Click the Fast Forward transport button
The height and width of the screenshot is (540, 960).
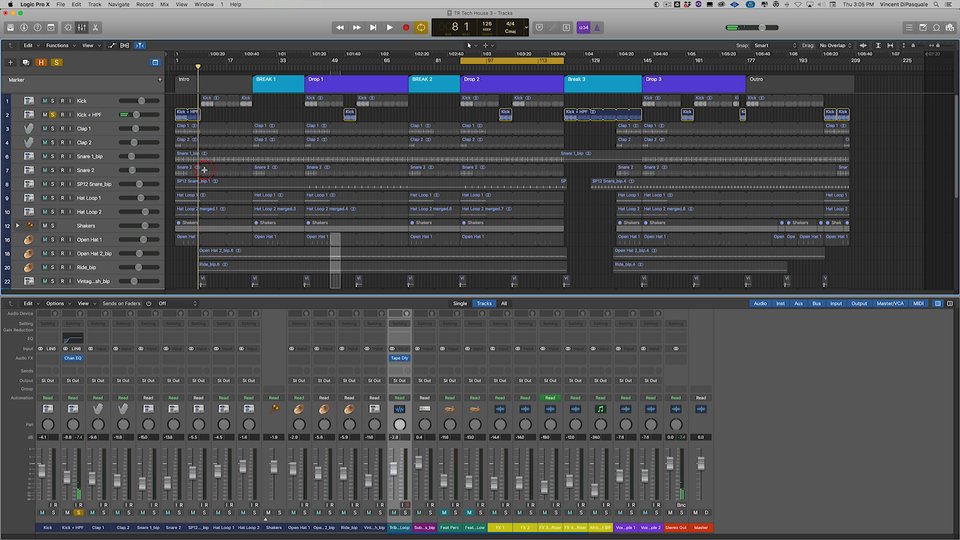[356, 28]
